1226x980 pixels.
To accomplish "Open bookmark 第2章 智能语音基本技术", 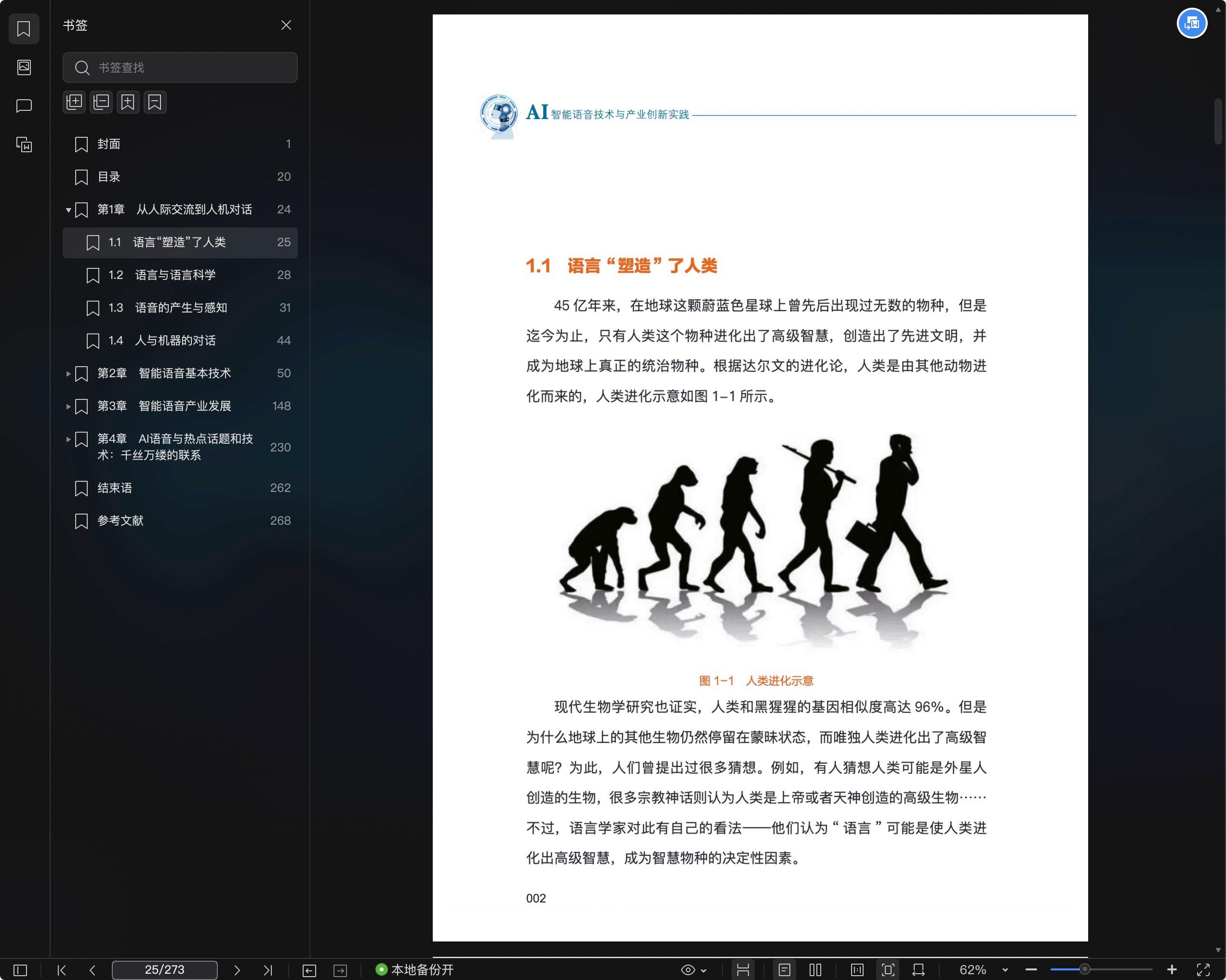I will pyautogui.click(x=180, y=373).
